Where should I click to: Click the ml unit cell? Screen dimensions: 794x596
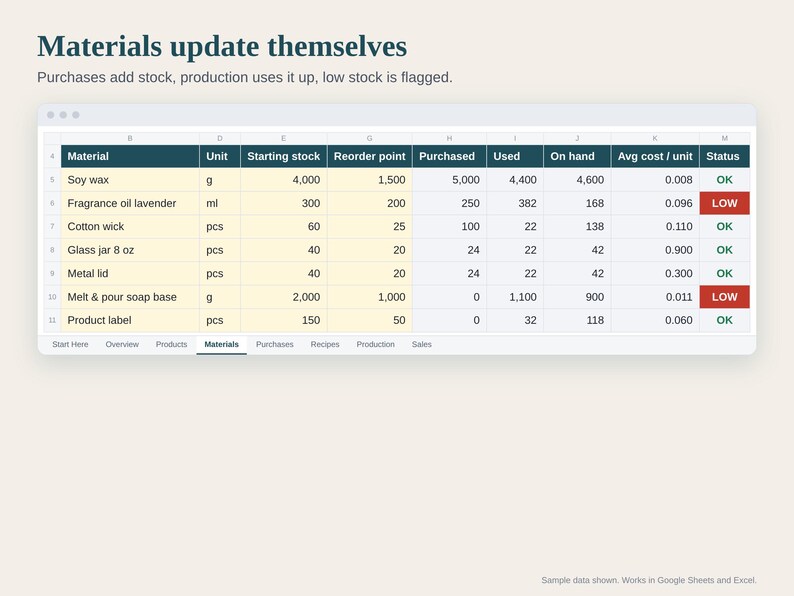(x=220, y=203)
